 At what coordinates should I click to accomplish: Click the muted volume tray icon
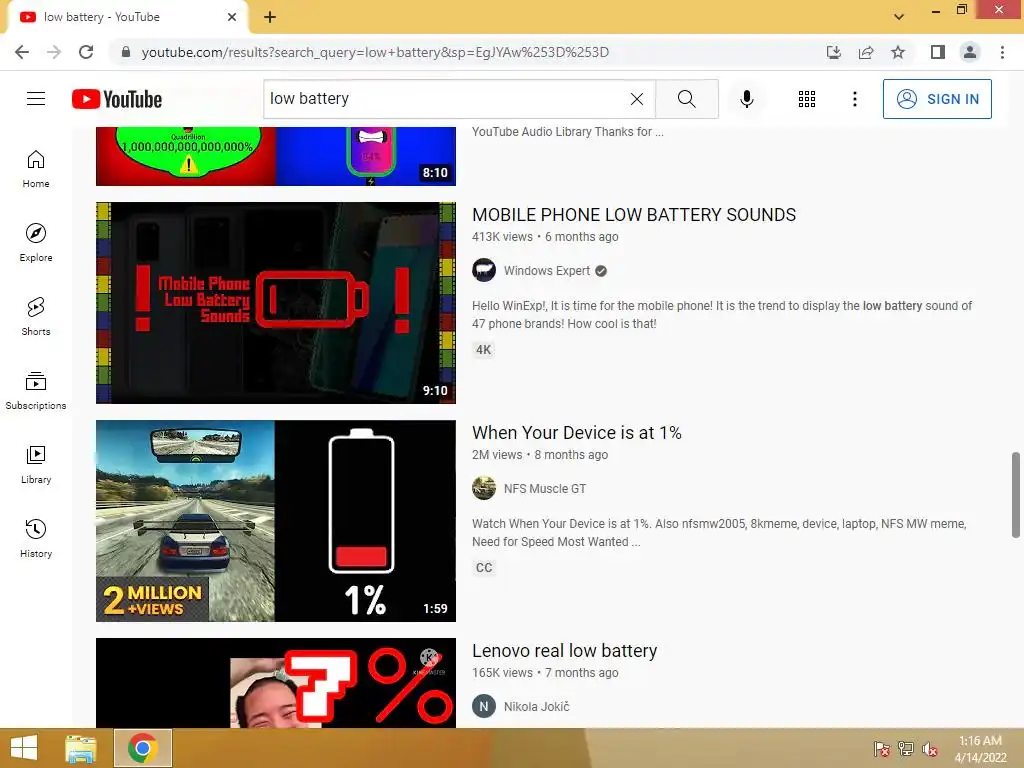coord(929,748)
